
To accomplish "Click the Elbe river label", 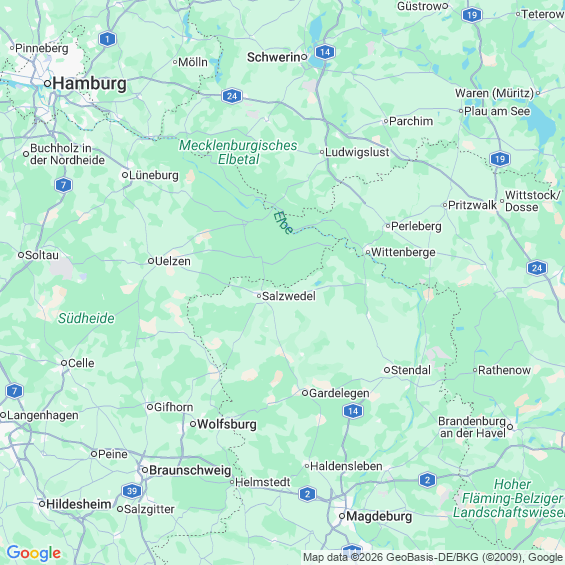I will pyautogui.click(x=283, y=223).
